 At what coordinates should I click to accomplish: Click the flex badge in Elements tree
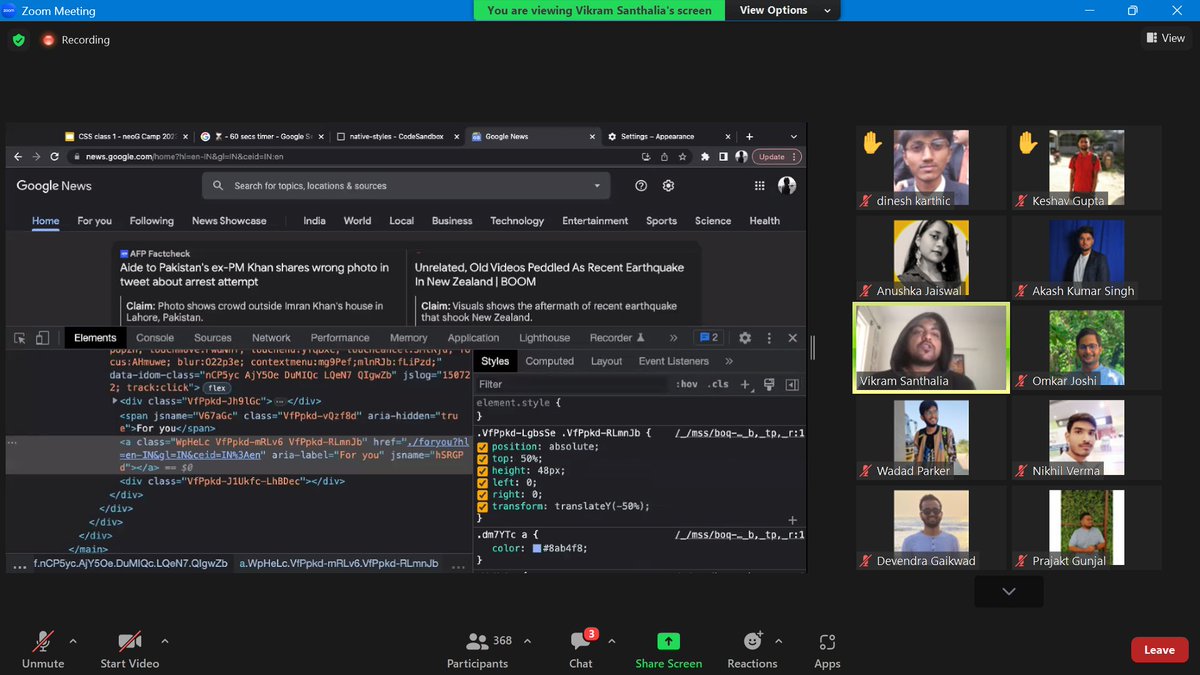click(x=216, y=387)
